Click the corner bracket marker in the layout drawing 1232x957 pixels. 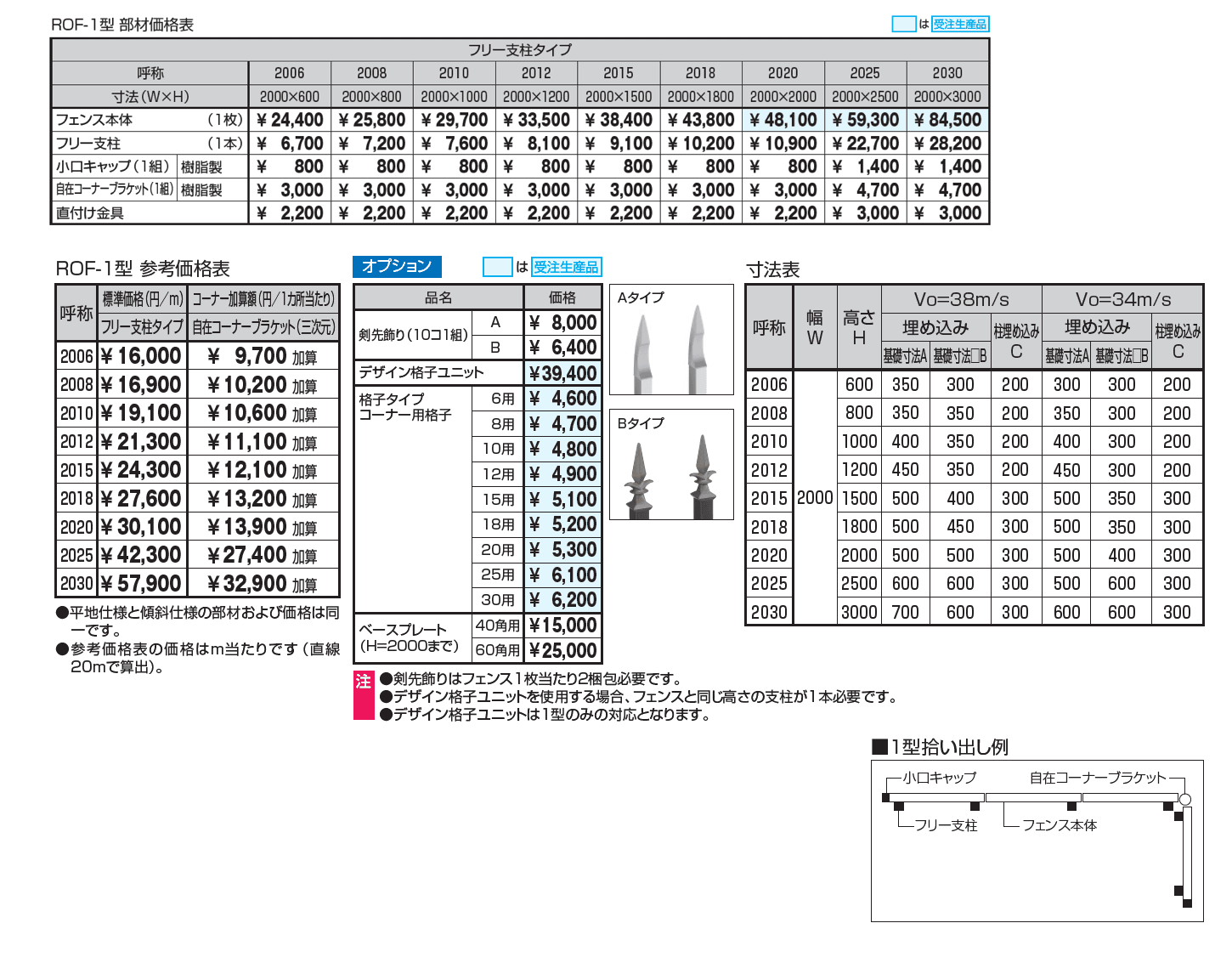click(x=1184, y=797)
